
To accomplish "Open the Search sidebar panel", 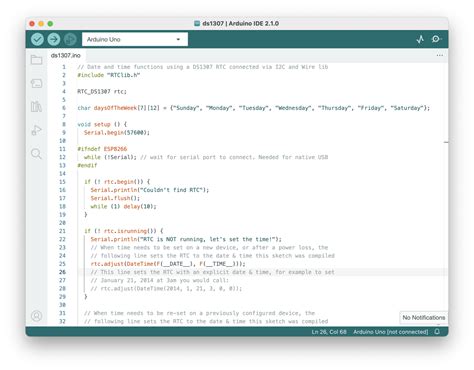I will [36, 154].
